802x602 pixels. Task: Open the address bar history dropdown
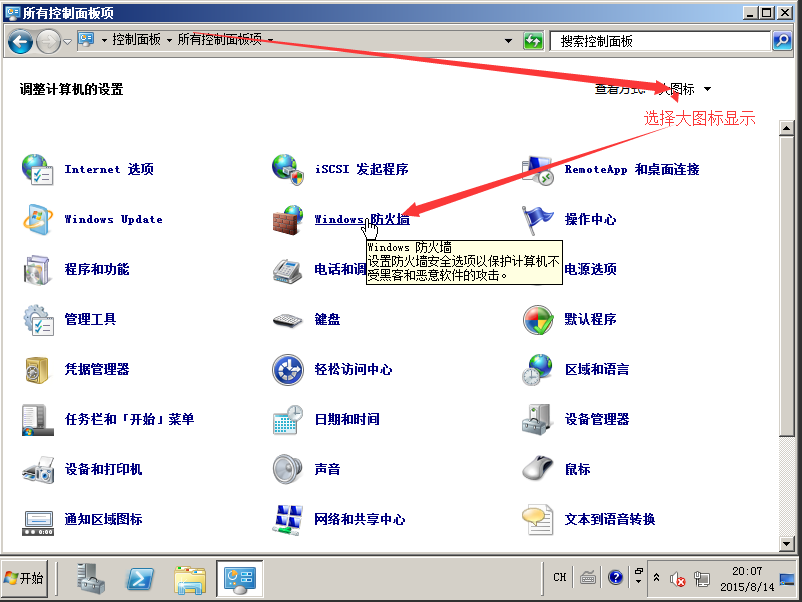[x=508, y=40]
